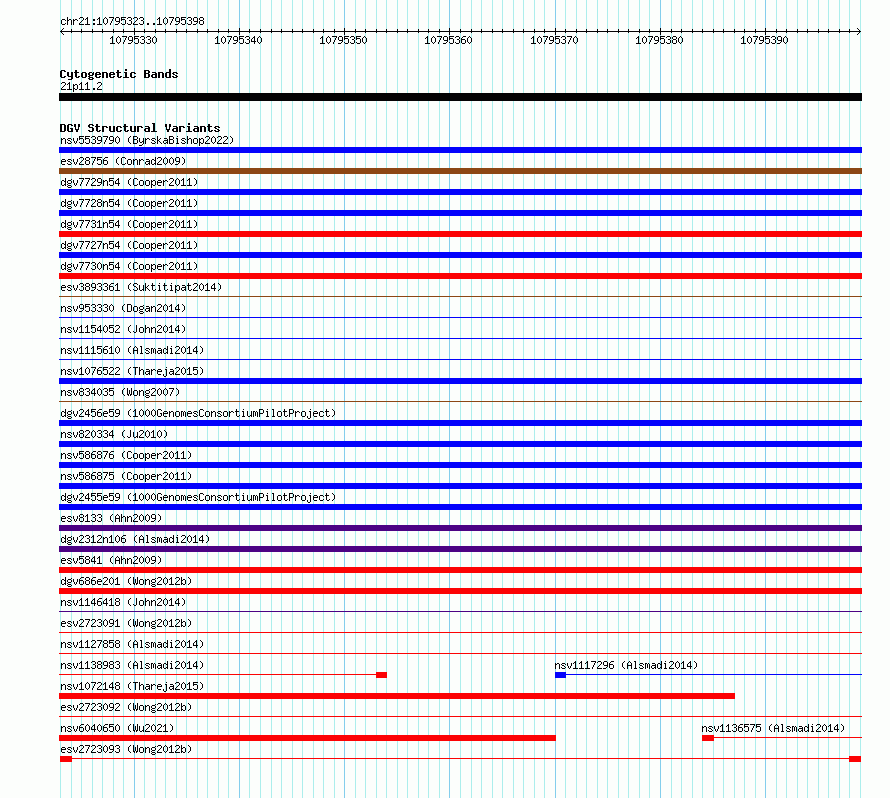
Task: Select the red dgv7731n54 Cooper2011 bar
Action: click(460, 234)
